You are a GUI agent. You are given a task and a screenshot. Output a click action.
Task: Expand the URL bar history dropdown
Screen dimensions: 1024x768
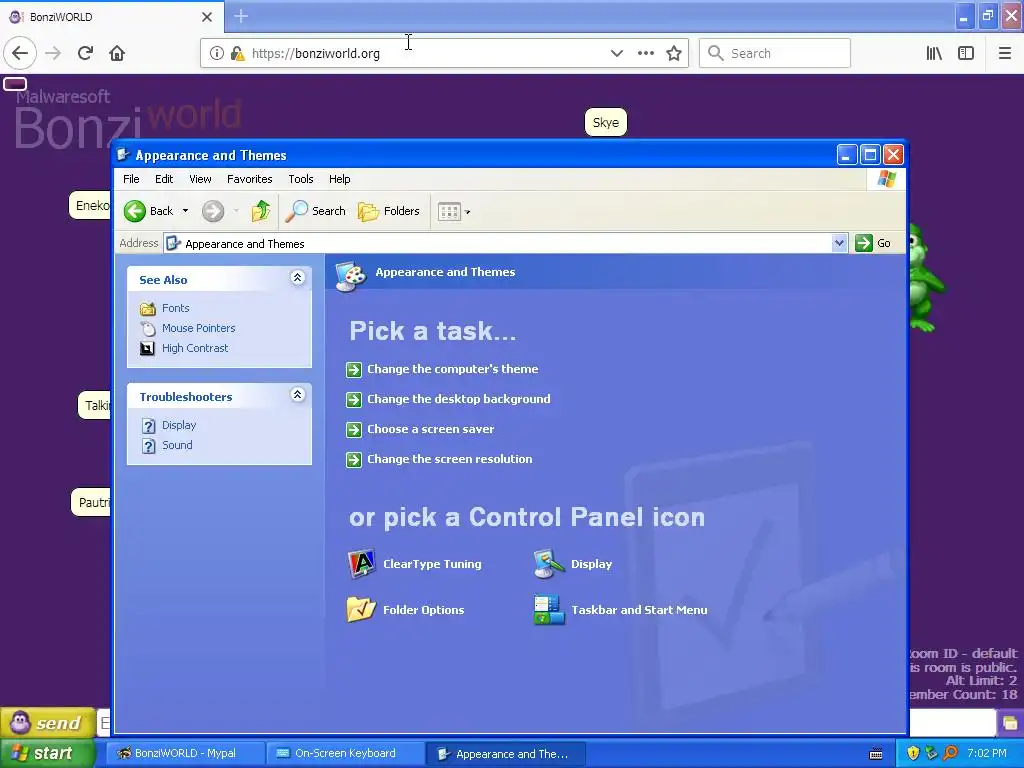616,53
